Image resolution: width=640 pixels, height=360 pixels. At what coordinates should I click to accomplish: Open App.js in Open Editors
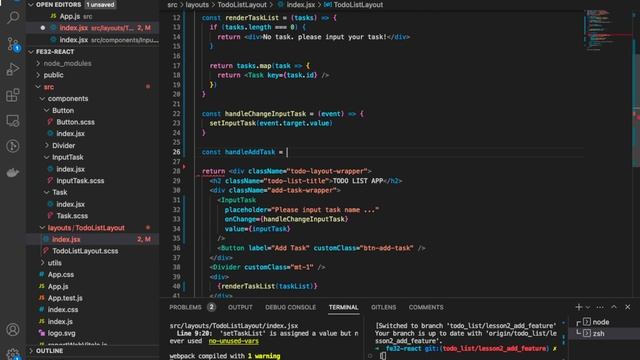tap(93, 16)
